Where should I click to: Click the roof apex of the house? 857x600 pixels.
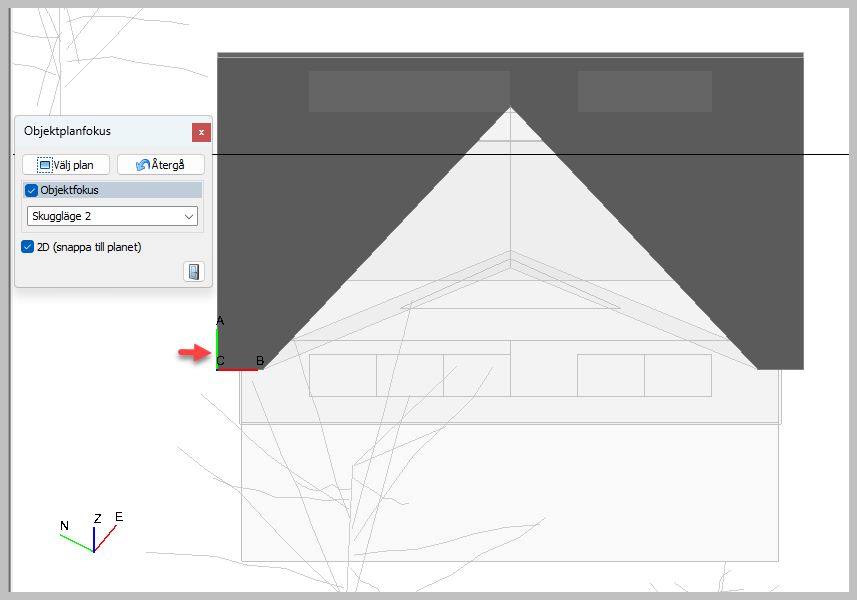coord(511,108)
